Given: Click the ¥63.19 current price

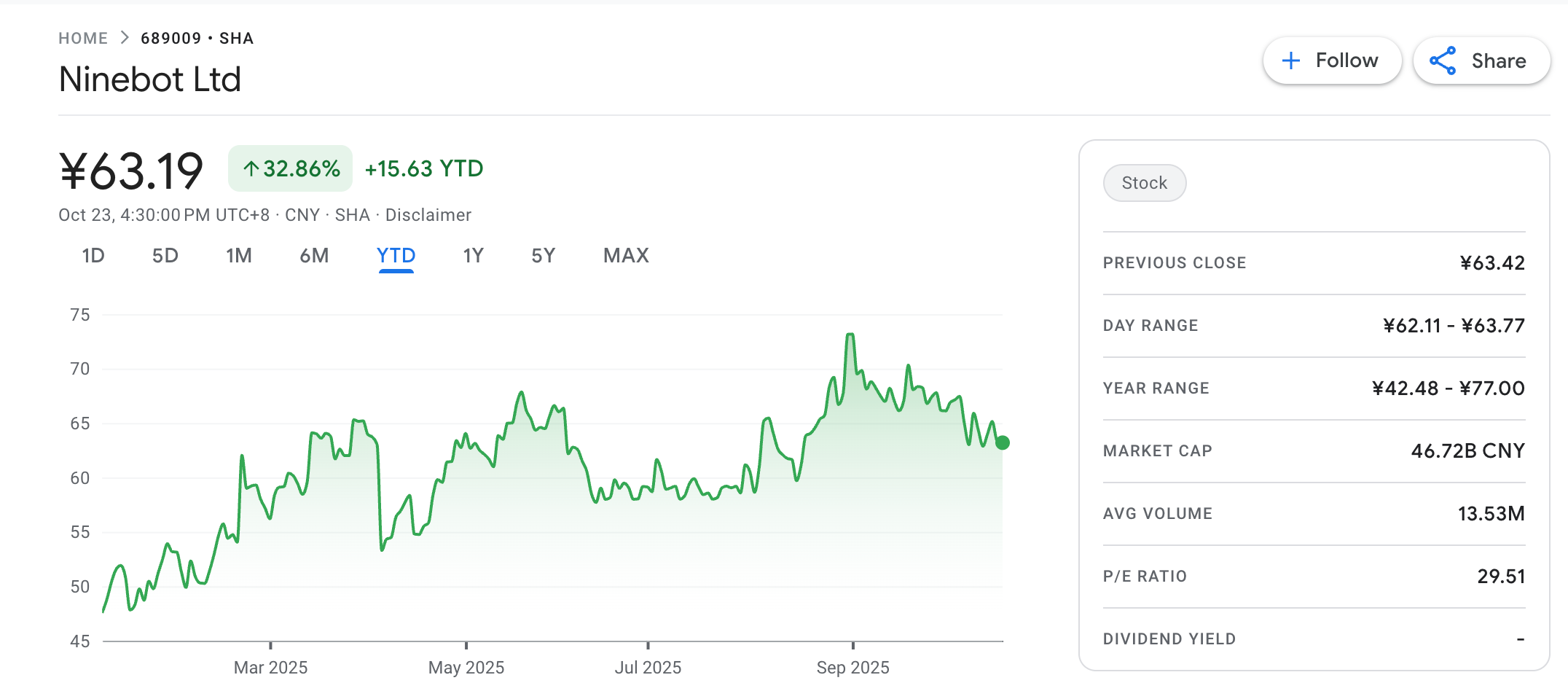Looking at the screenshot, I should point(131,172).
